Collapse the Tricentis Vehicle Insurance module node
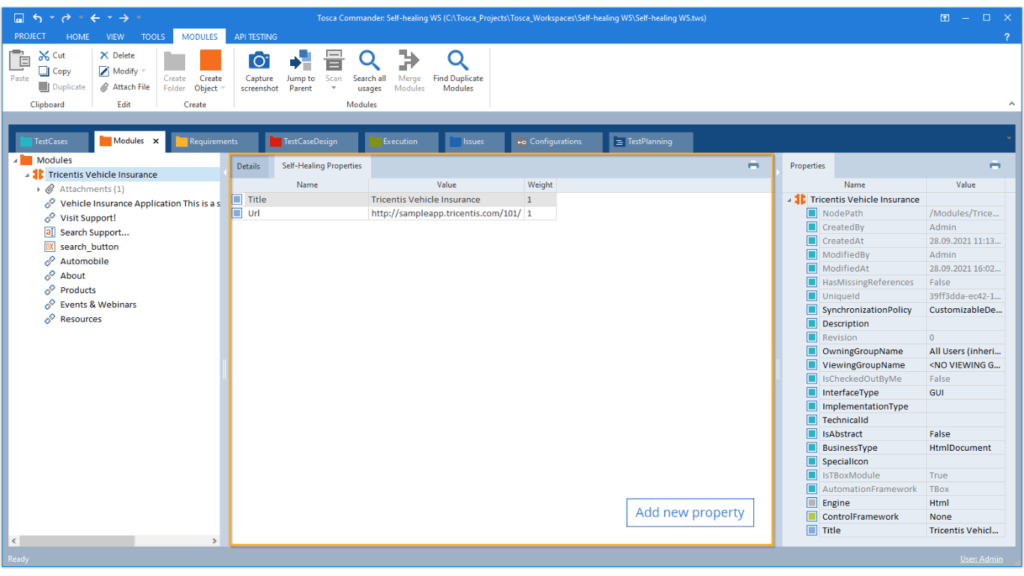This screenshot has width=1024, height=576. coord(29,175)
